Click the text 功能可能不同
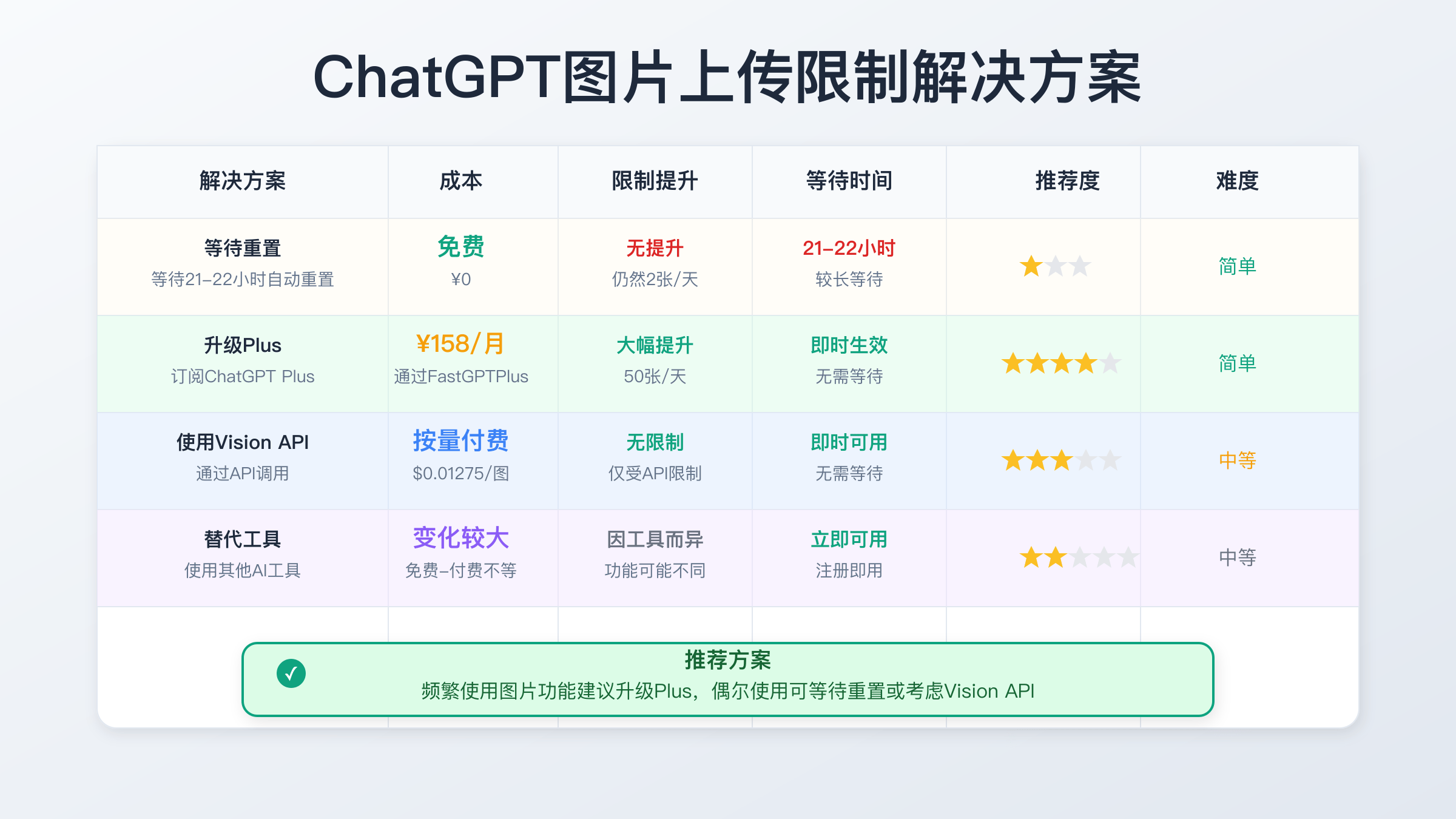This screenshot has width=1456, height=819. pyautogui.click(x=655, y=570)
